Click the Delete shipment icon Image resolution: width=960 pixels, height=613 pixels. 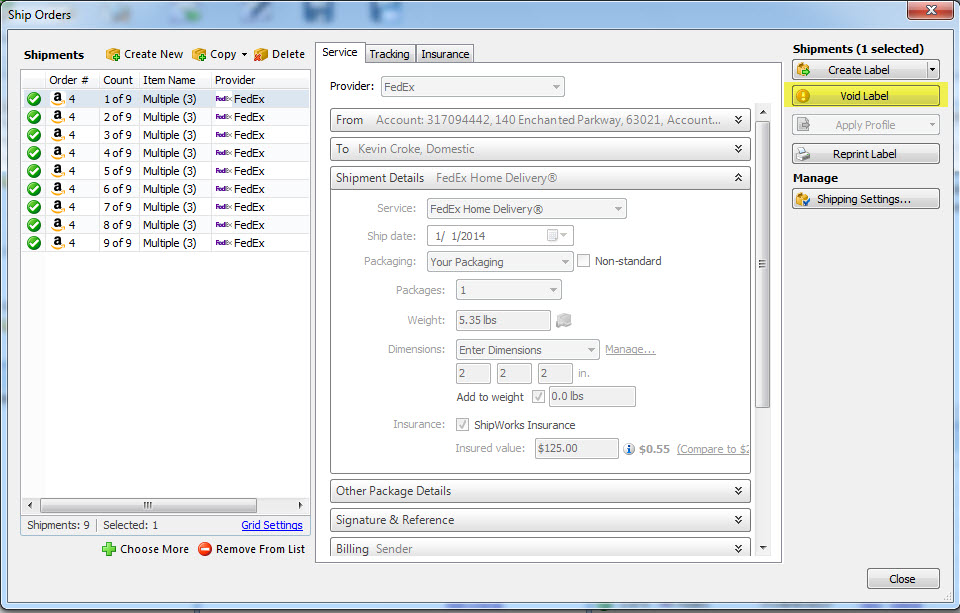point(261,55)
